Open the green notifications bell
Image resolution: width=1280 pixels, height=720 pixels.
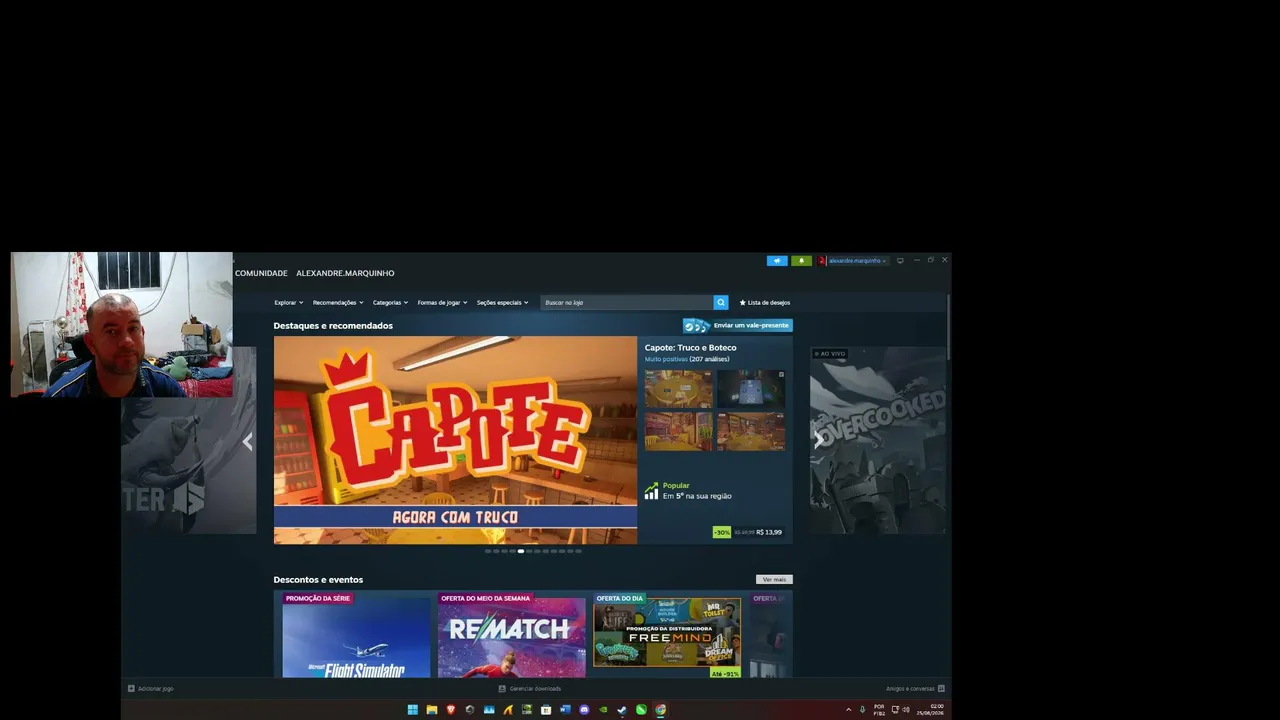click(800, 261)
